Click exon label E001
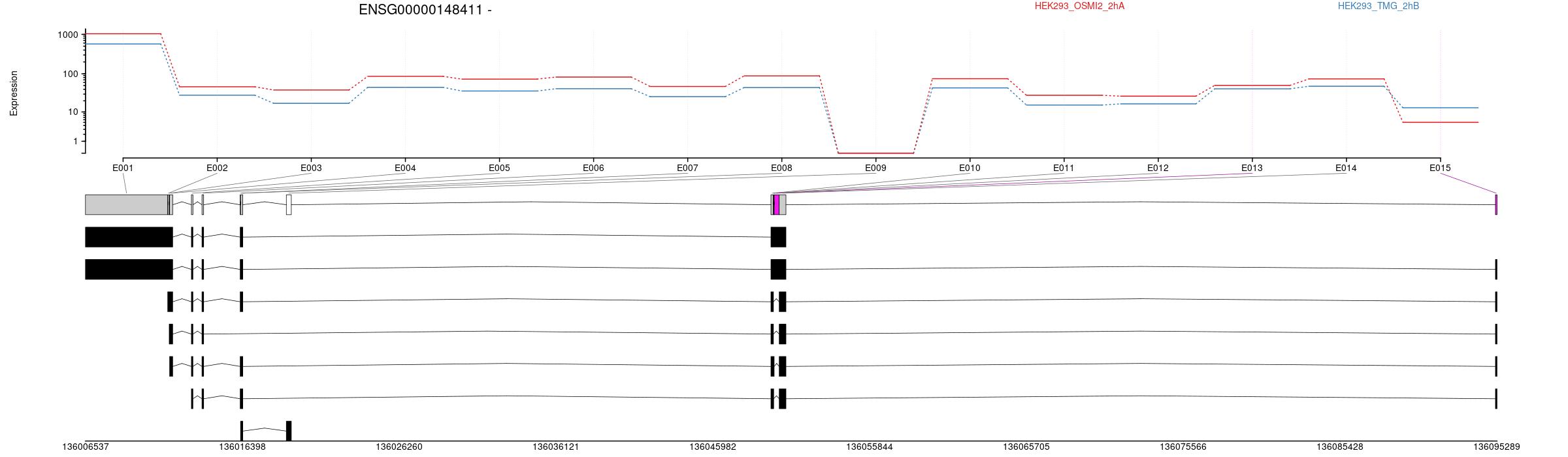The width and height of the screenshot is (1568, 457). tap(123, 168)
